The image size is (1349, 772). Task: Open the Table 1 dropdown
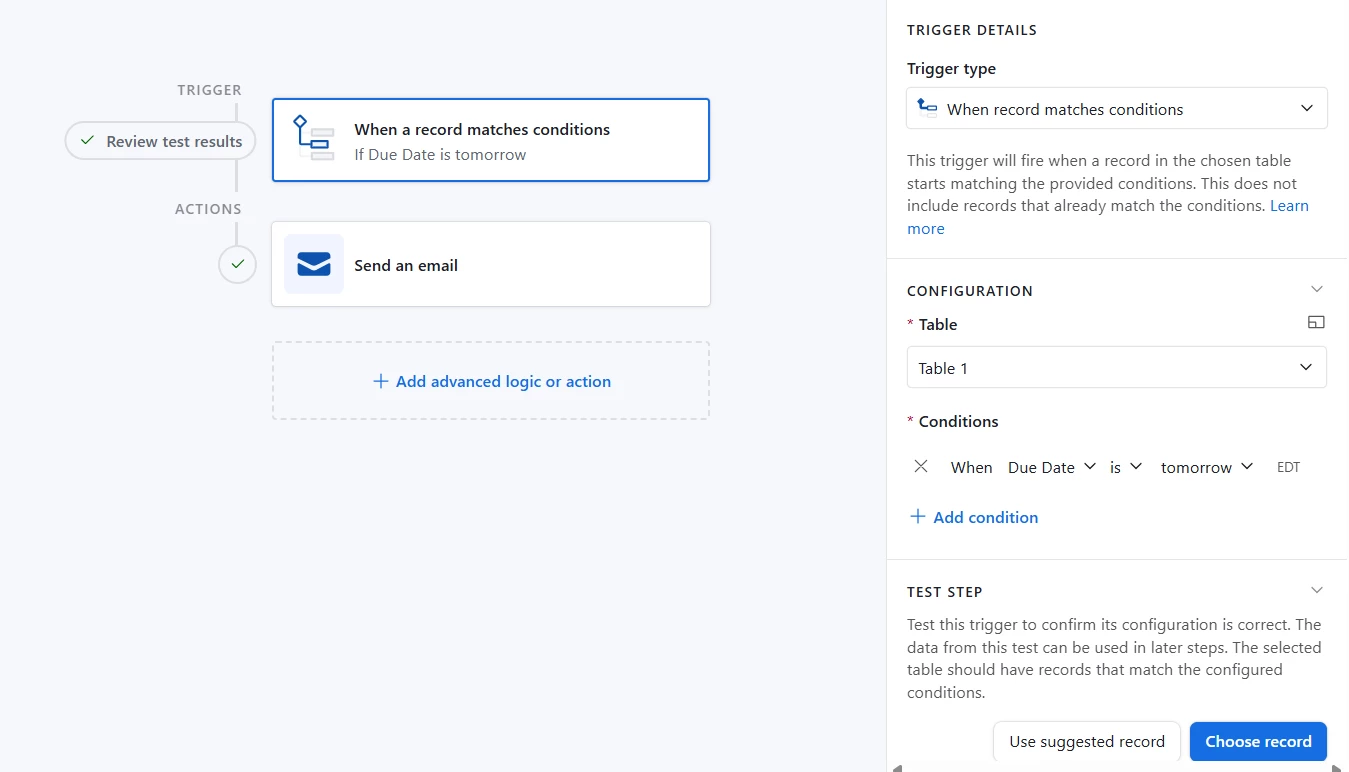point(1116,367)
